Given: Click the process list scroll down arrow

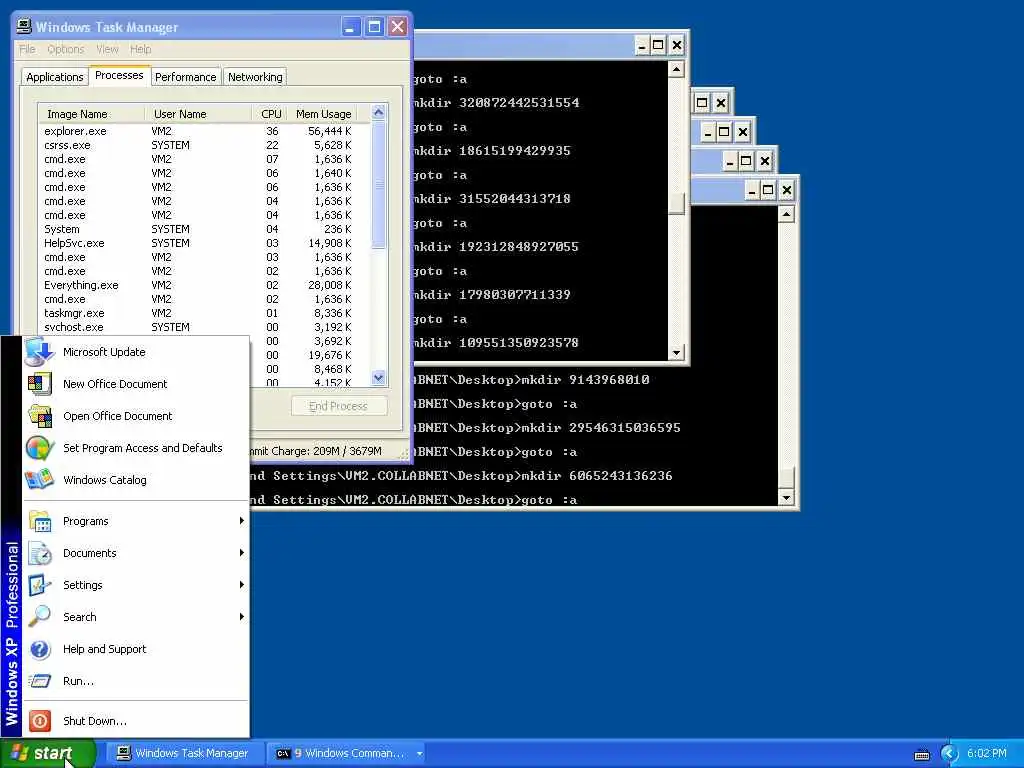Looking at the screenshot, I should (379, 377).
